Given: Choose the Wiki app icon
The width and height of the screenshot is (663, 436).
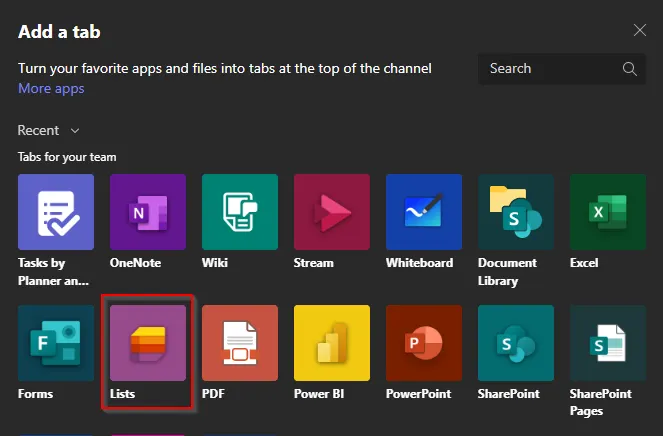Looking at the screenshot, I should coord(240,212).
